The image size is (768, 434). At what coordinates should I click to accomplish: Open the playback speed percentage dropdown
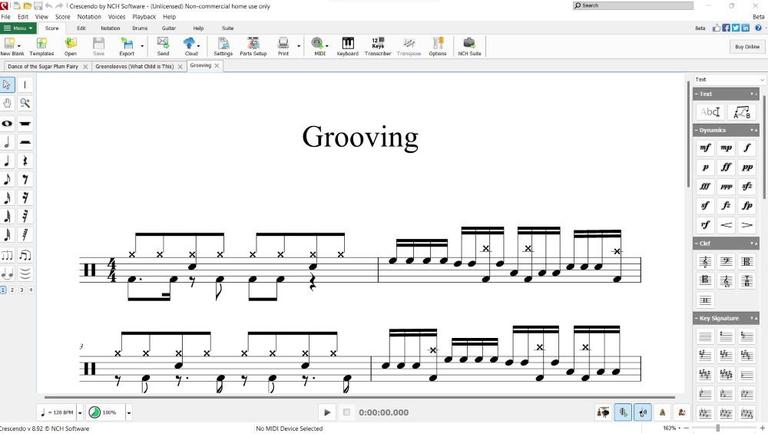[129, 412]
